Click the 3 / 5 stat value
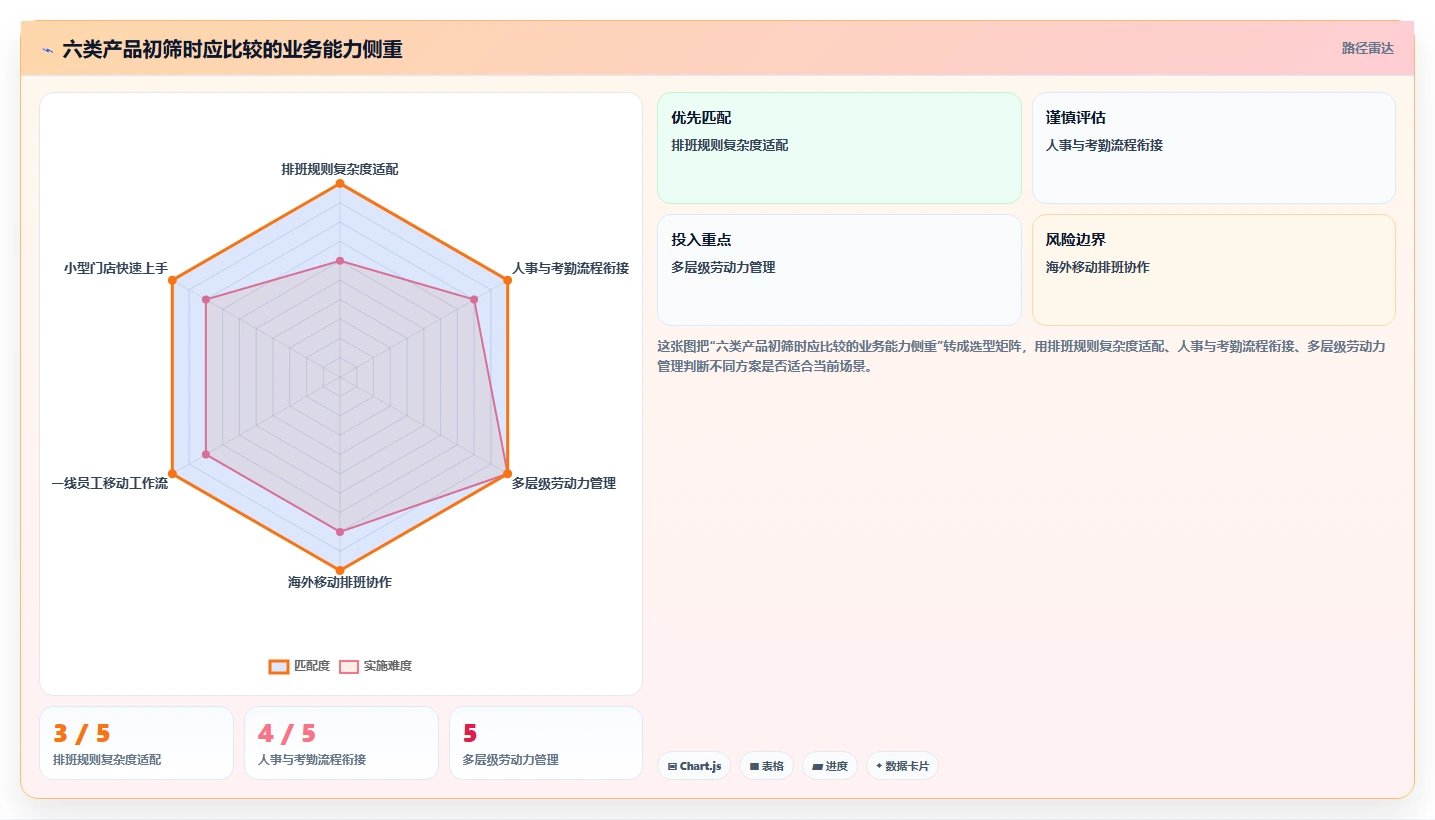Image resolution: width=1435 pixels, height=820 pixels. click(82, 734)
